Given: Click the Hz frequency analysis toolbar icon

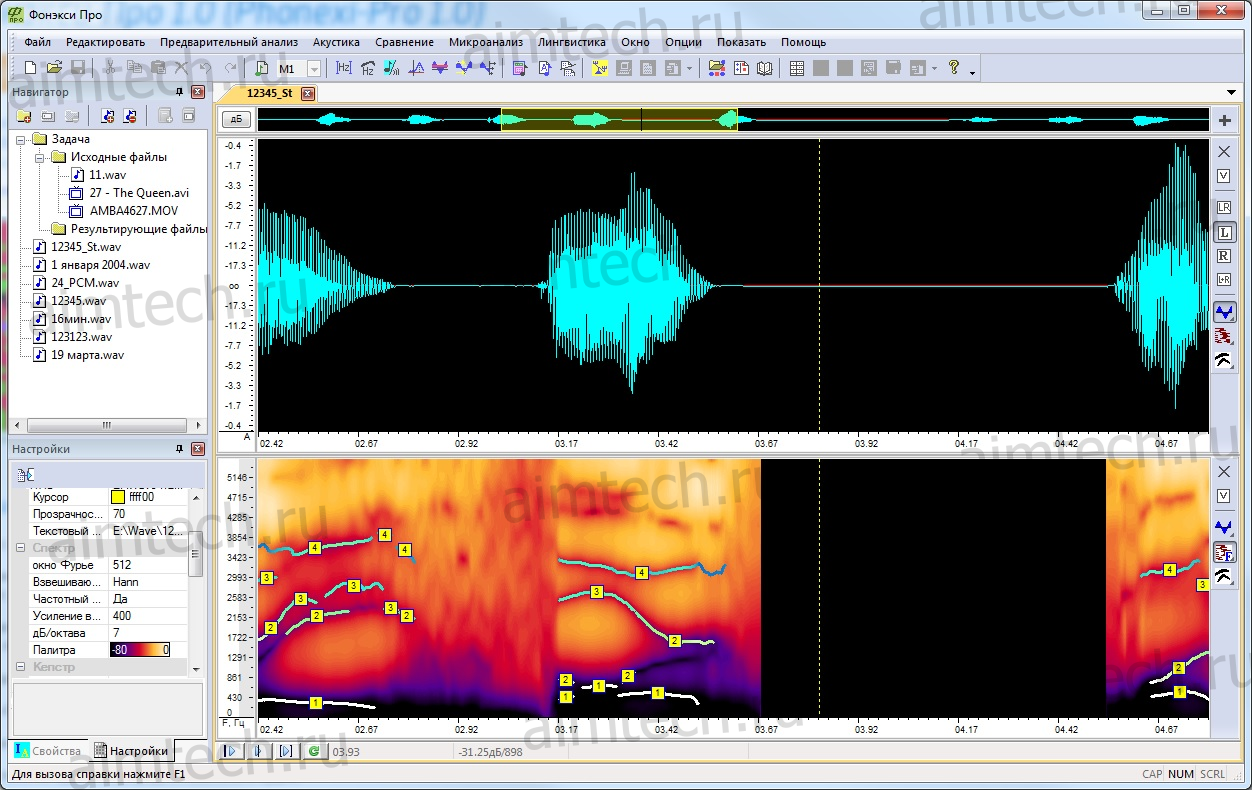Looking at the screenshot, I should [x=344, y=68].
